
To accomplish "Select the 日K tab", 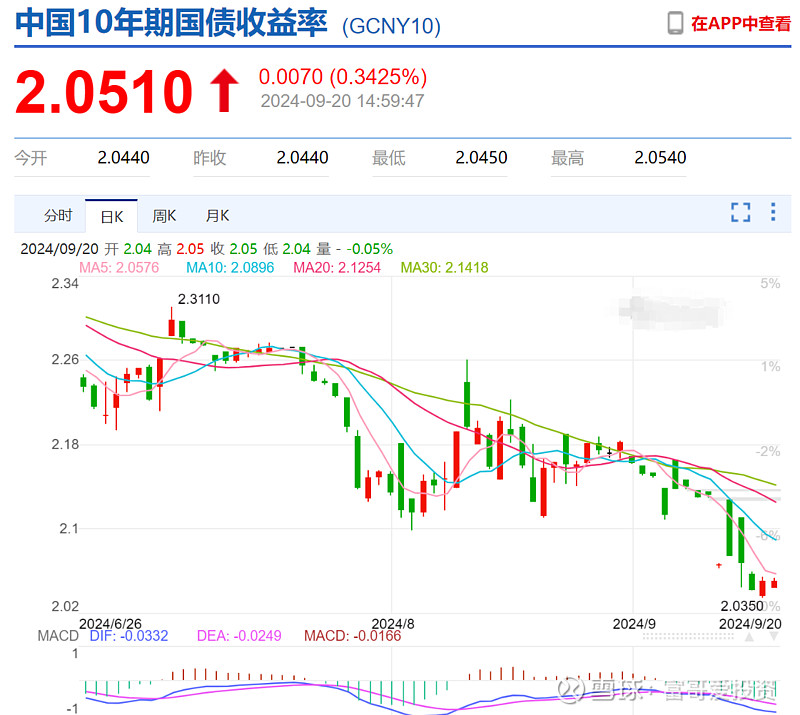I will point(112,217).
